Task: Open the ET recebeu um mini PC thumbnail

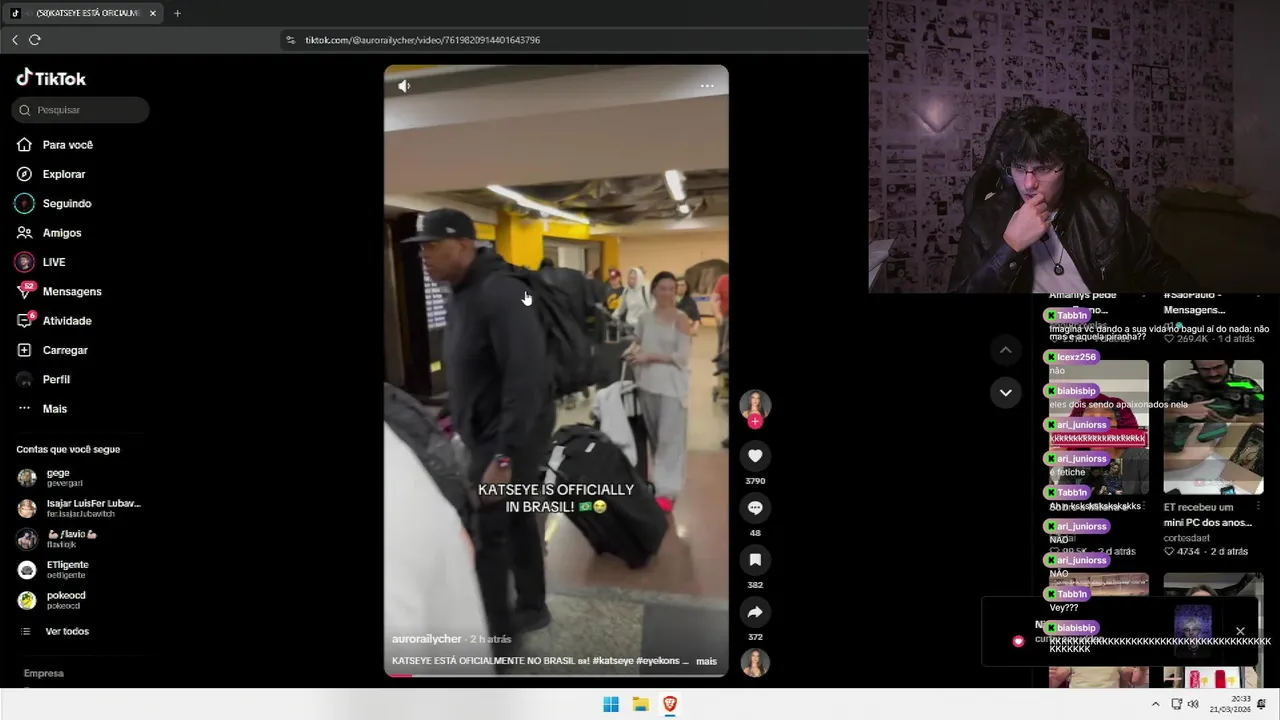Action: 1213,427
